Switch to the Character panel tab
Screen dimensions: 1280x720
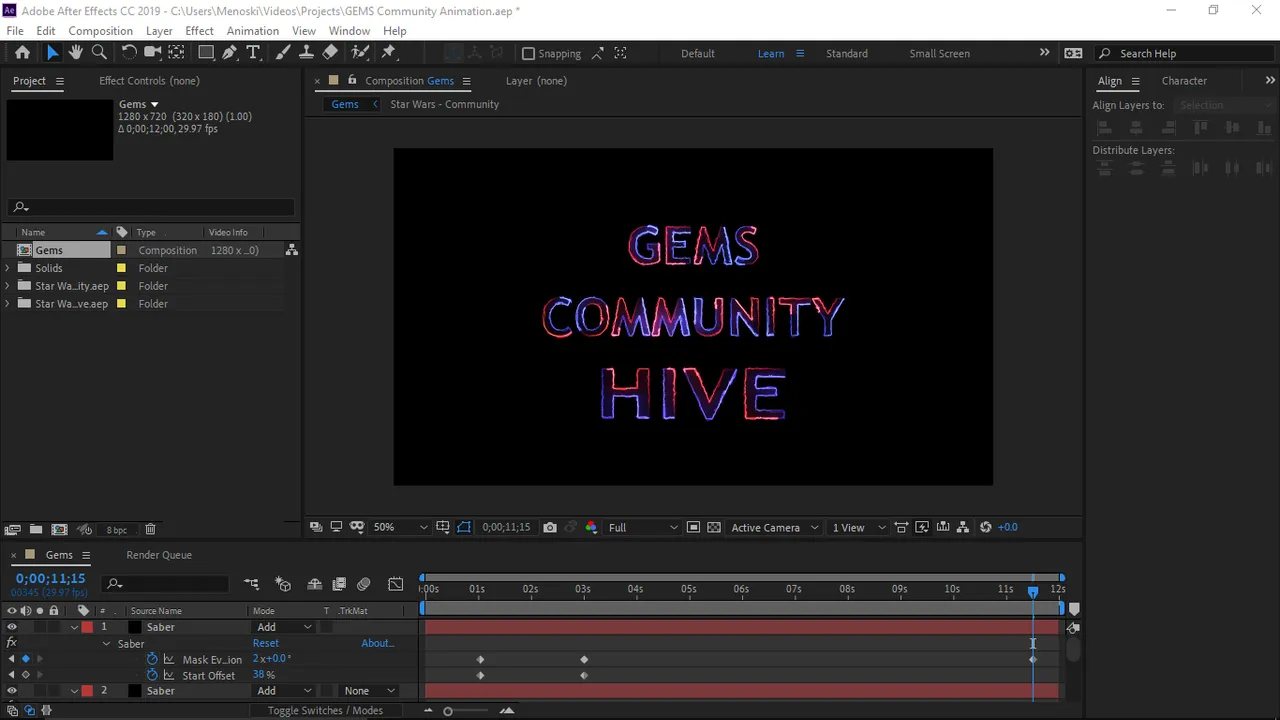[x=1184, y=81]
